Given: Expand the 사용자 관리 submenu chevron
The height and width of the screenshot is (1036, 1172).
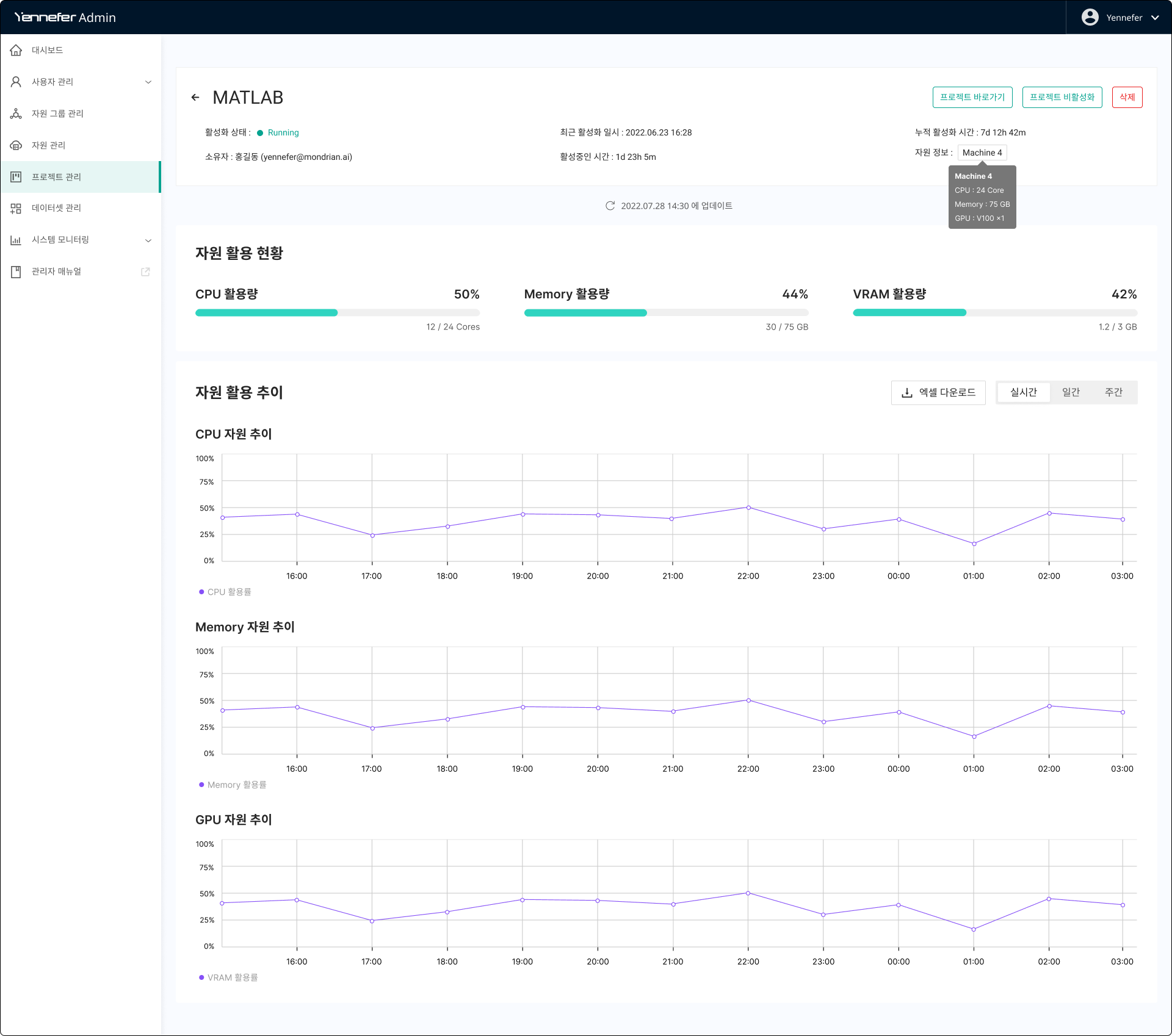Looking at the screenshot, I should (x=148, y=82).
